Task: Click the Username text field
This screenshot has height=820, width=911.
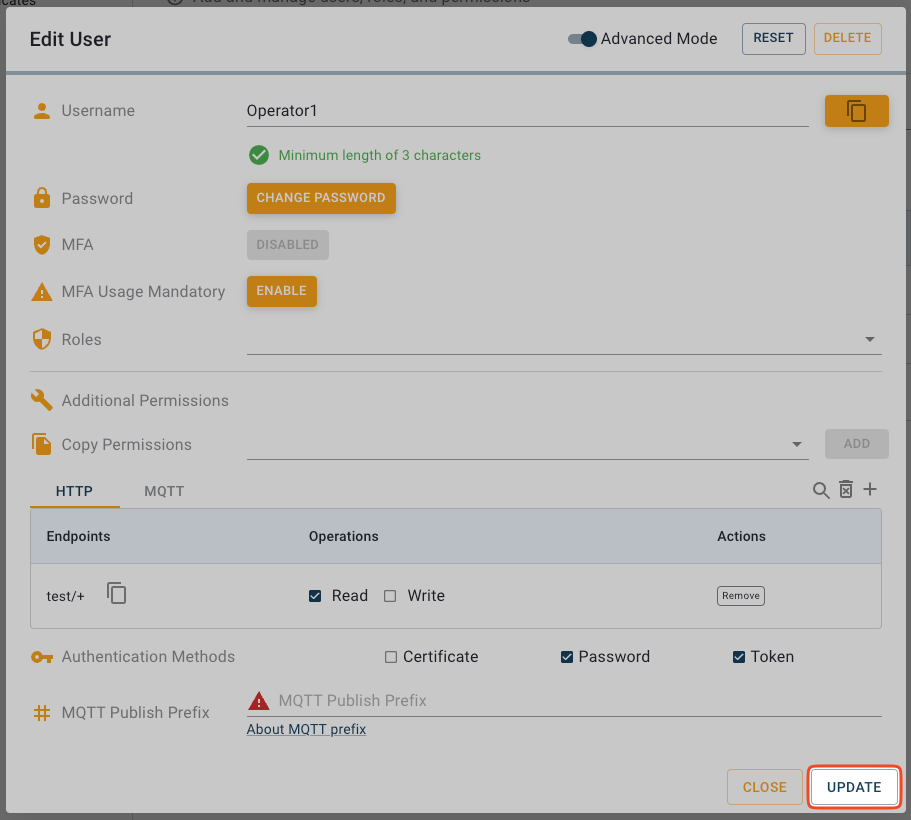Action: [x=527, y=111]
